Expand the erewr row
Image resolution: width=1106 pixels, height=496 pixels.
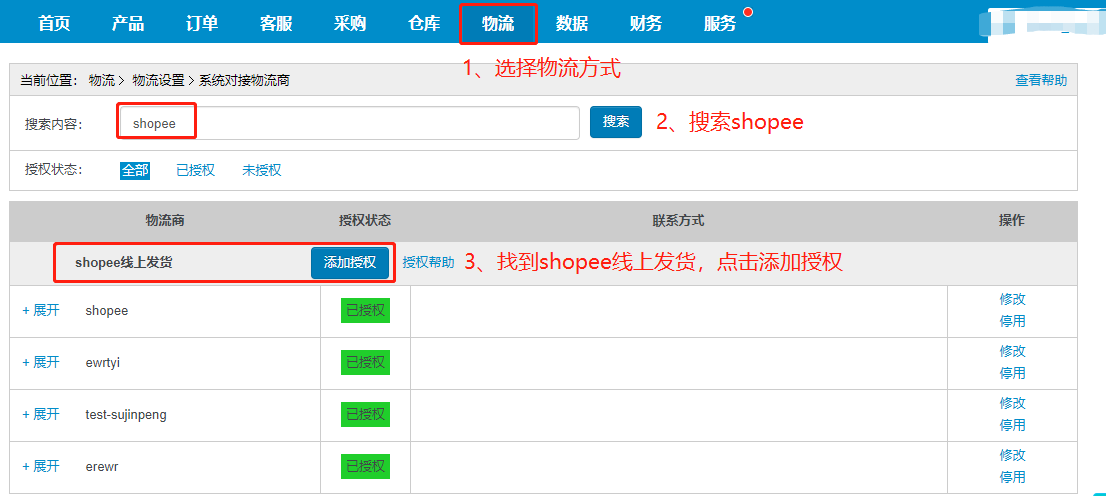[41, 466]
